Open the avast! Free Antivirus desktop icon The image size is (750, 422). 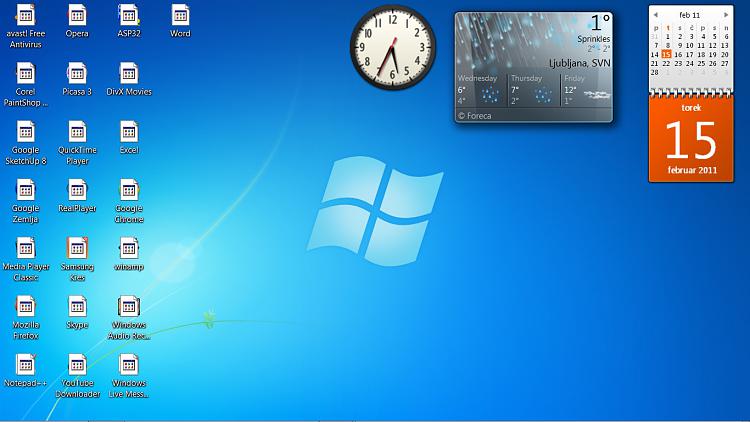coord(25,26)
